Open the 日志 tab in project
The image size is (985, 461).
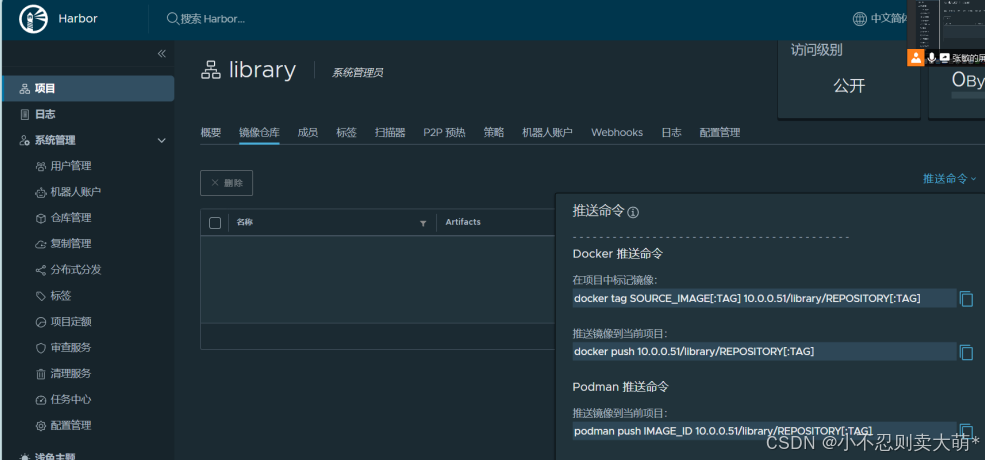point(671,133)
